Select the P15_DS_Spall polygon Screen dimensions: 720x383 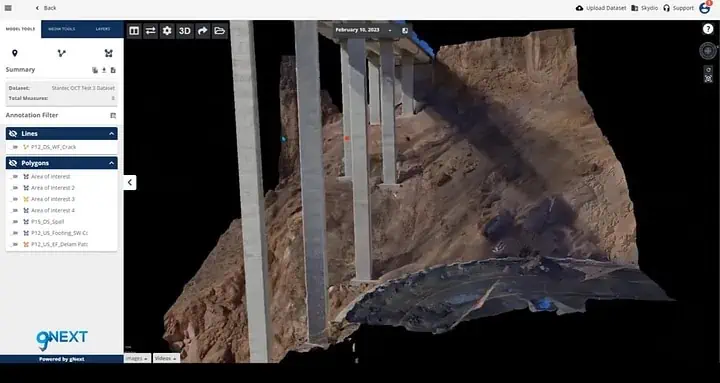click(47, 222)
